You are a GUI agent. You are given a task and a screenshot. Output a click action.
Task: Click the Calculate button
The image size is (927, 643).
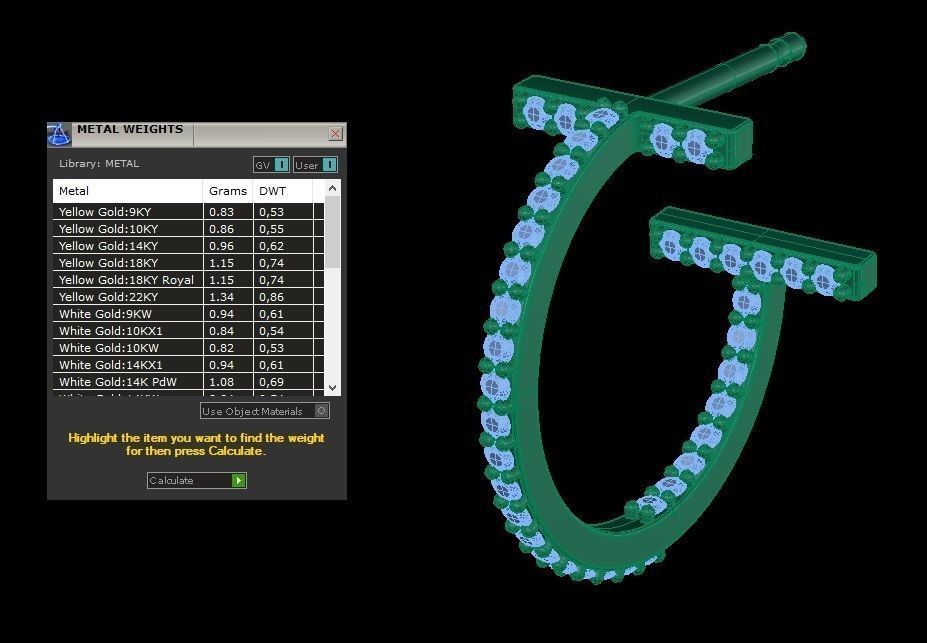point(196,480)
